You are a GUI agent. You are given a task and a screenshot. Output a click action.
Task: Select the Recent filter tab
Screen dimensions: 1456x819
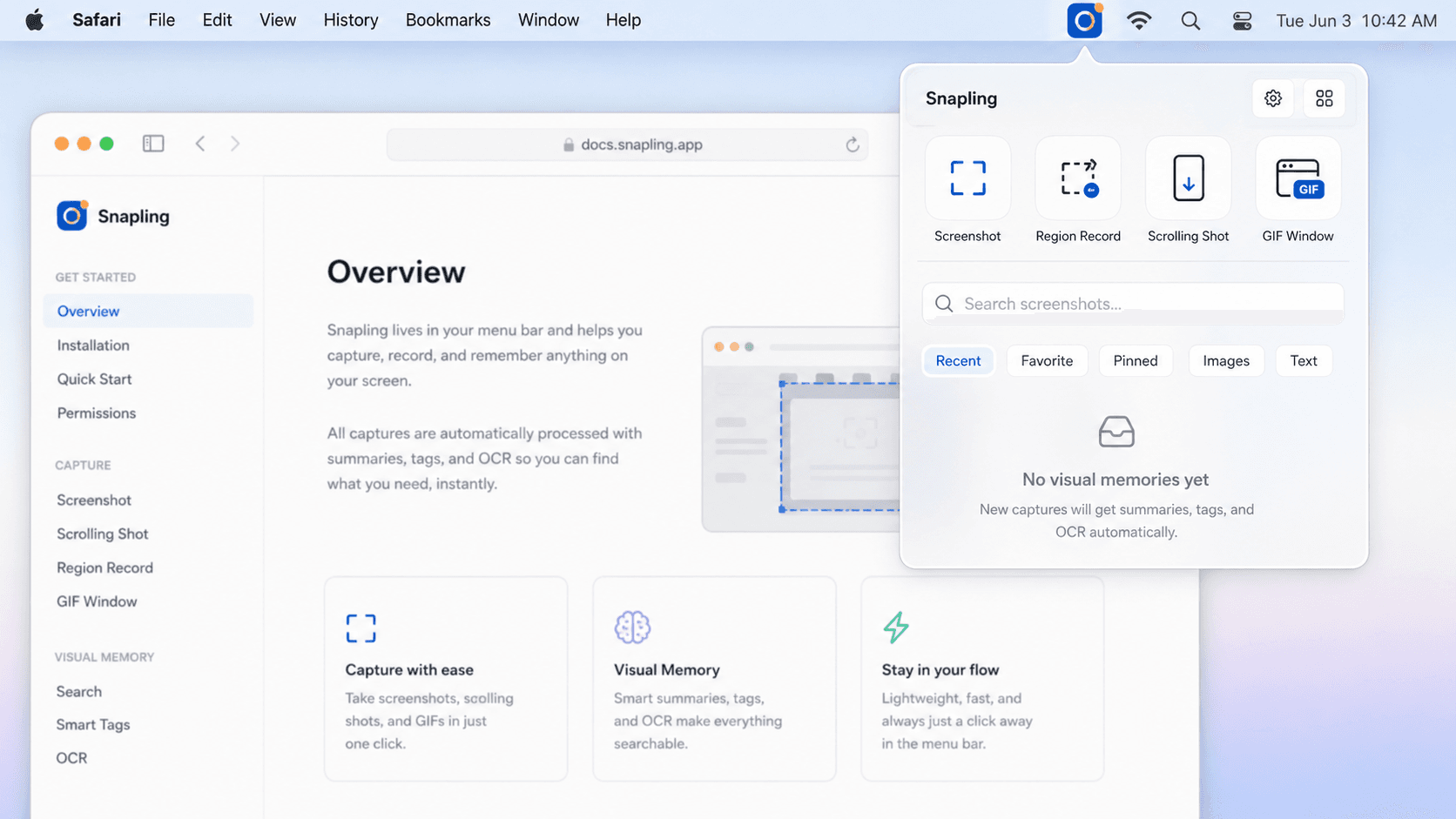click(x=958, y=361)
